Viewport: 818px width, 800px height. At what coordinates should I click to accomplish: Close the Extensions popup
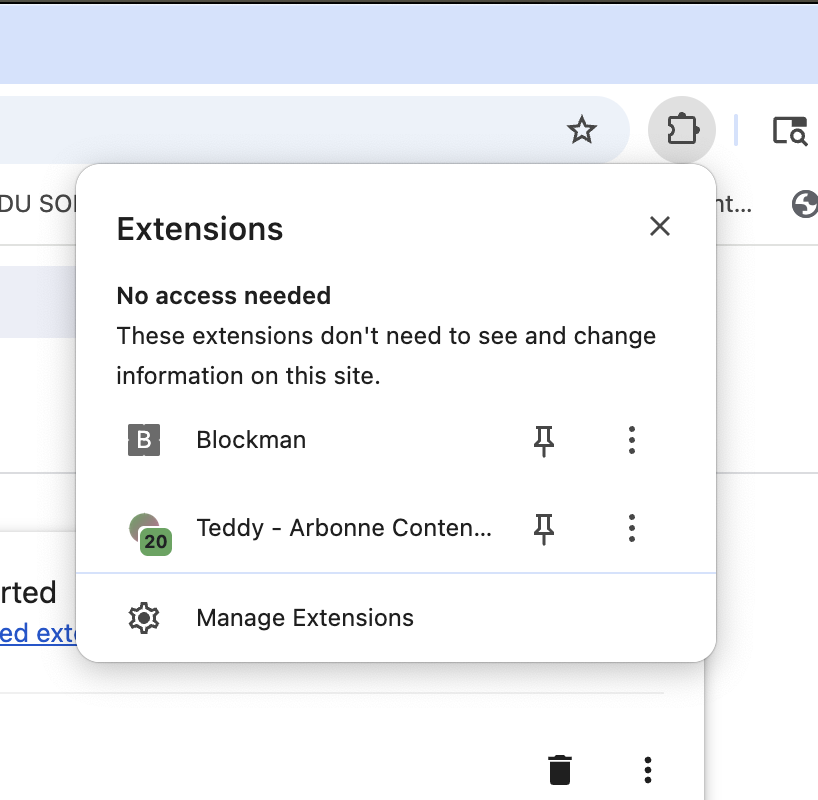(659, 226)
